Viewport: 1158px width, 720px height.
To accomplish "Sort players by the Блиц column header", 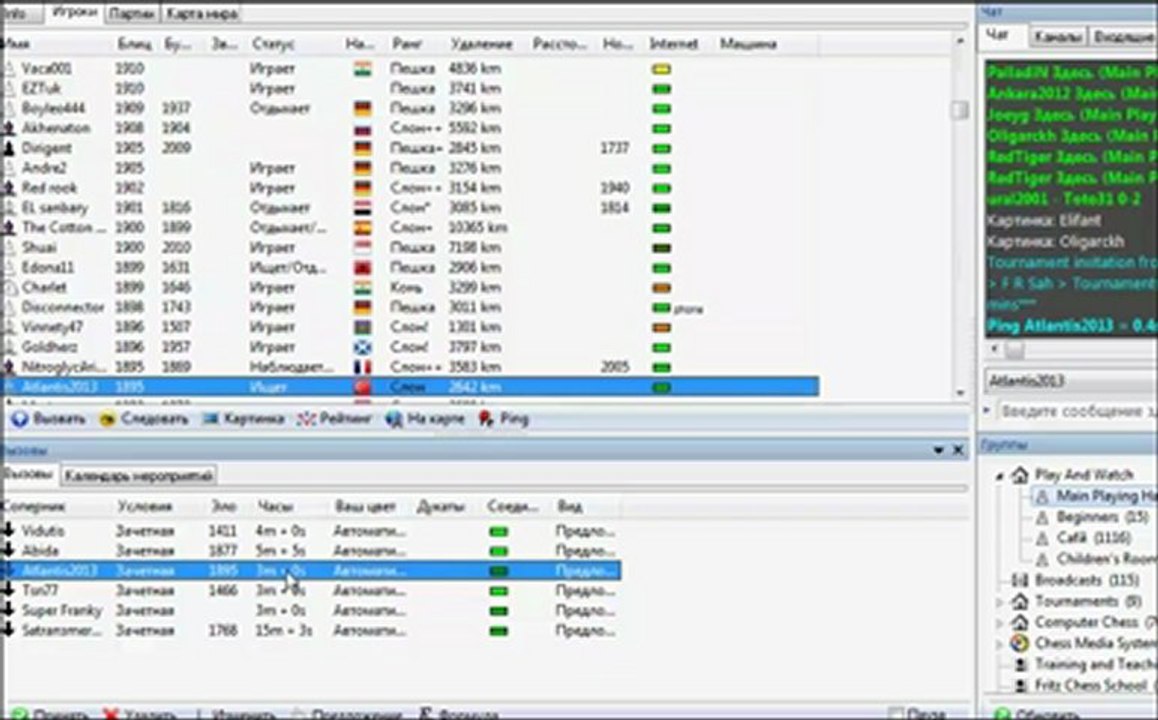I will coord(134,44).
